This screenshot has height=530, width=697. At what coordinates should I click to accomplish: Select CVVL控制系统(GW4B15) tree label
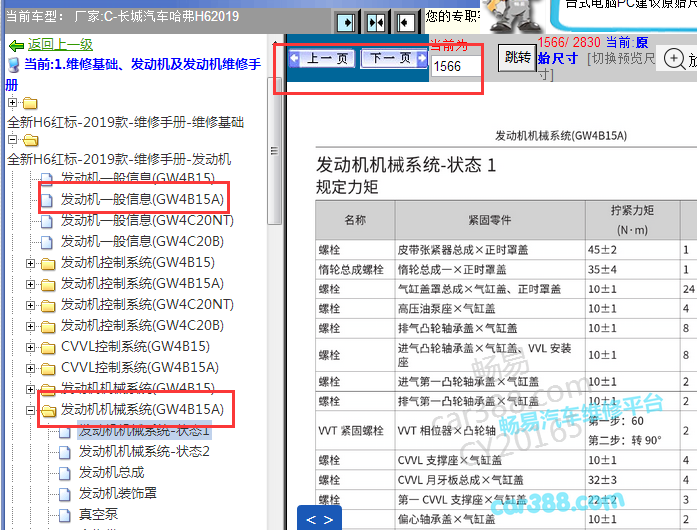coord(136,346)
